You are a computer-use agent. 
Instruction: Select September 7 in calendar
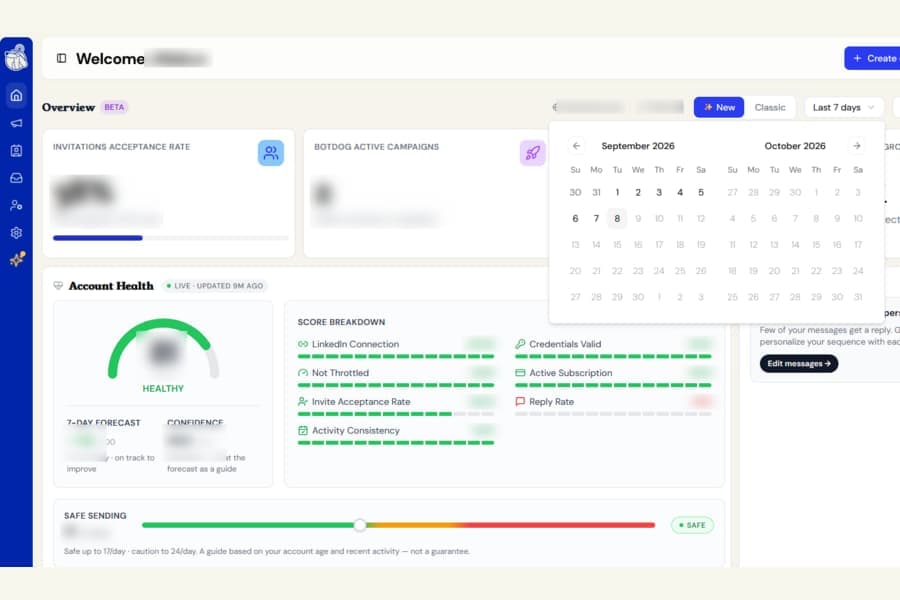pos(596,218)
